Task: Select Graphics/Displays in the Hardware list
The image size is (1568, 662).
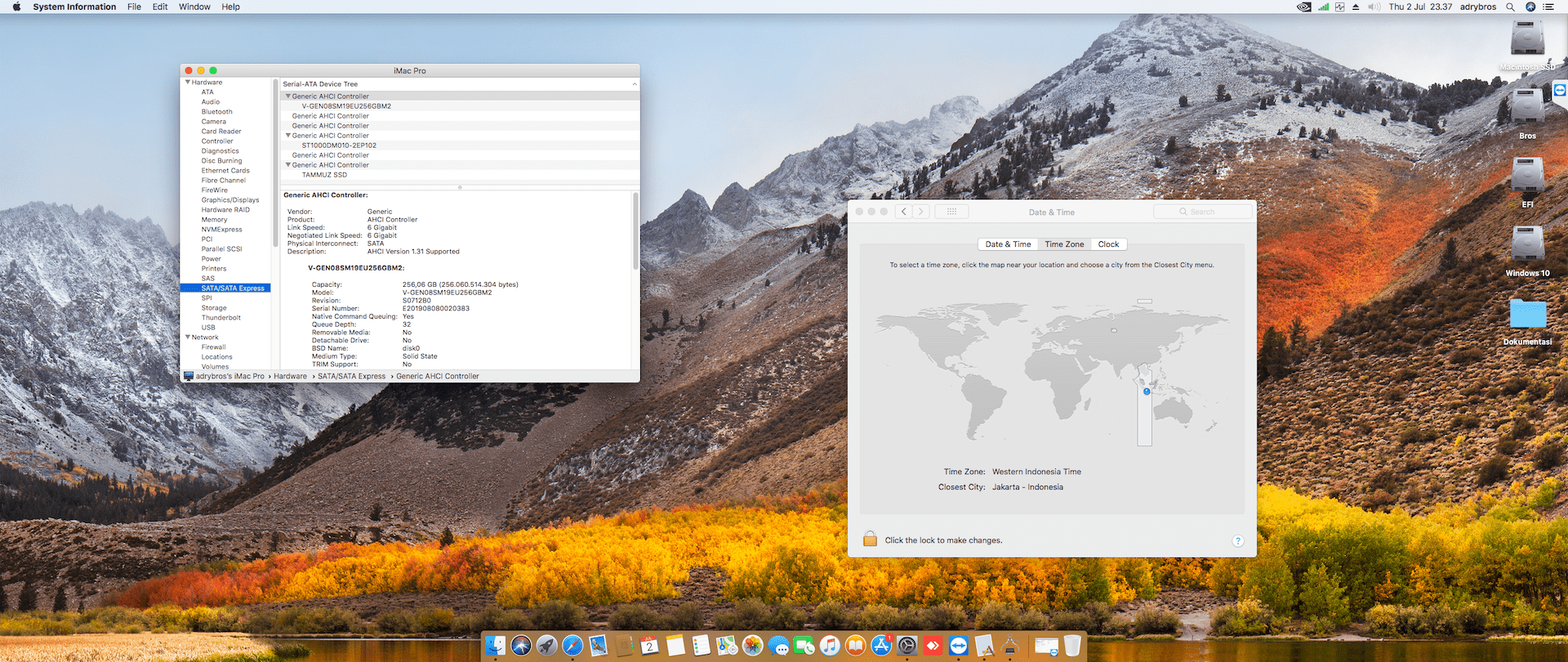Action: (x=230, y=200)
